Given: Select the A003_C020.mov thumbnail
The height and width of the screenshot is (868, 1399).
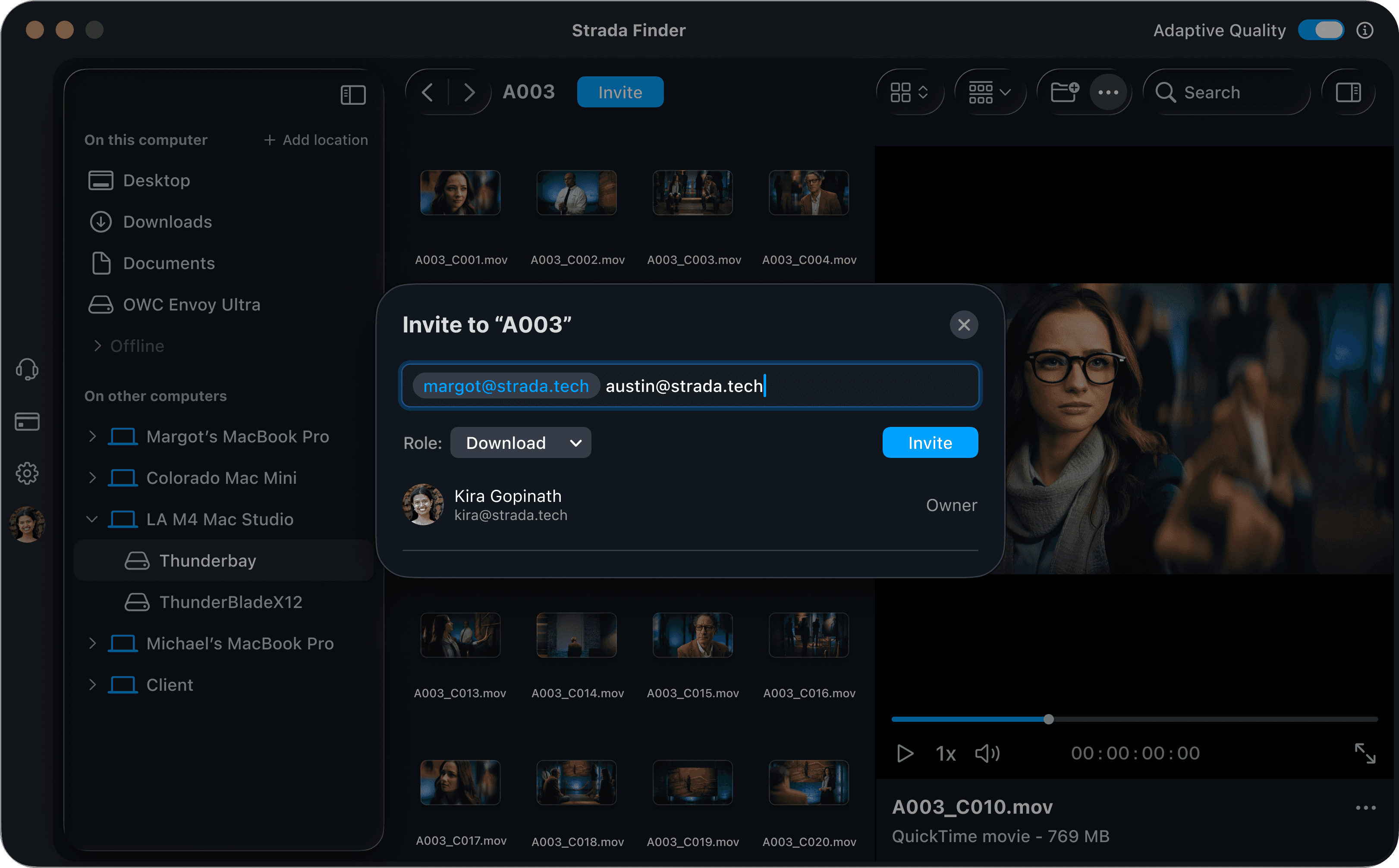Looking at the screenshot, I should (808, 783).
